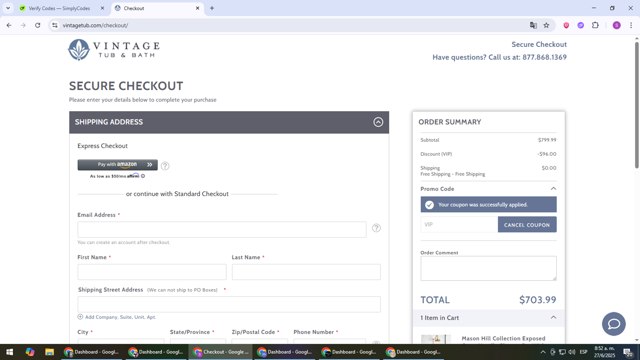Open the purple circle extension icon
The height and width of the screenshot is (360, 640).
[580, 25]
